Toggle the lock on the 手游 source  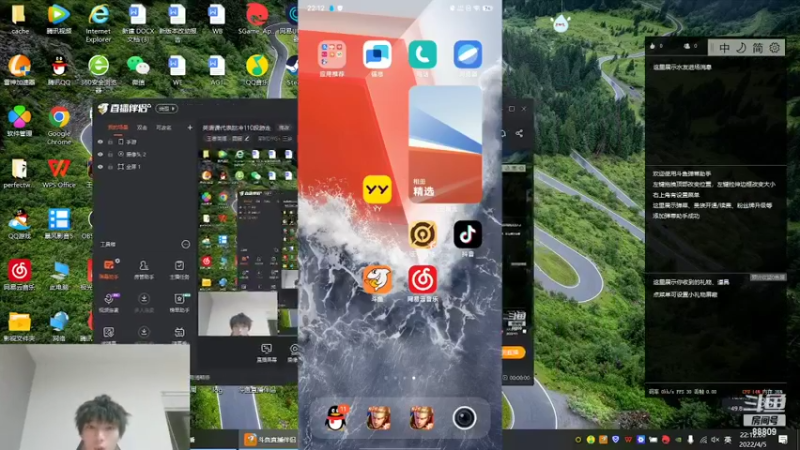point(110,142)
